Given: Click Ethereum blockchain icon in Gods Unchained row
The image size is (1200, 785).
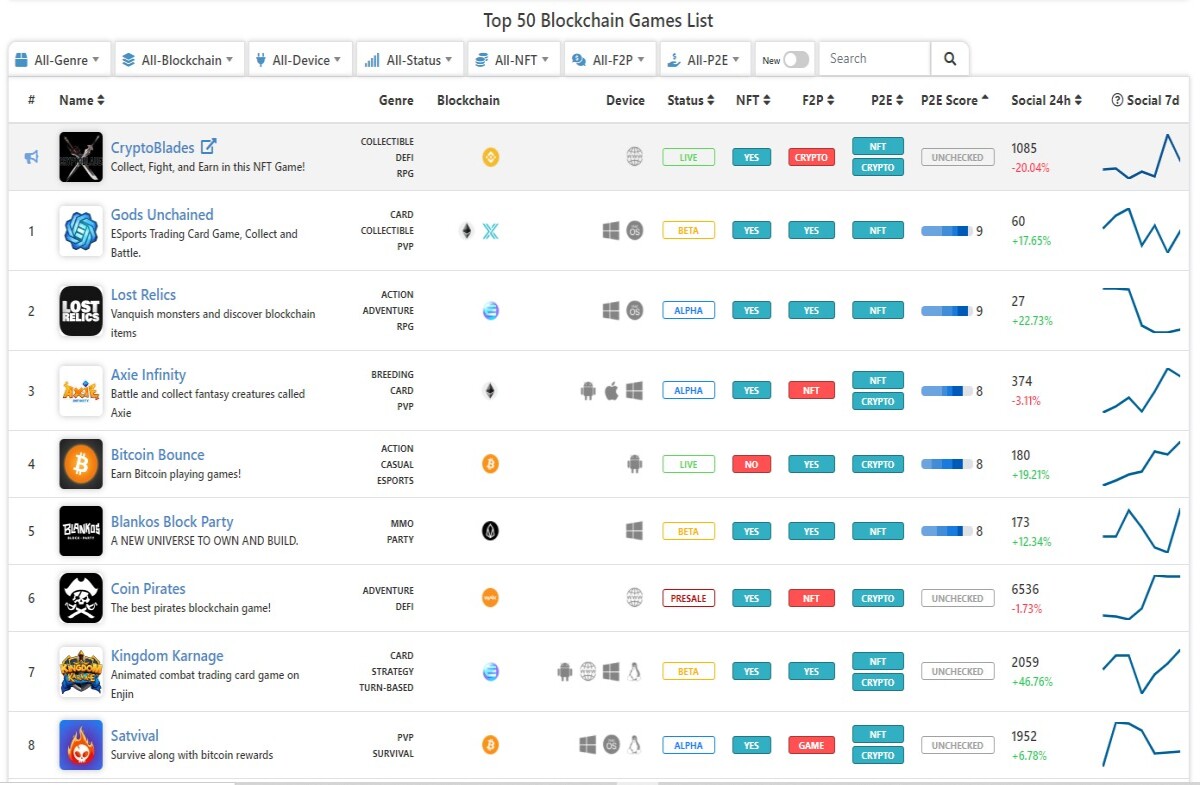Looking at the screenshot, I should 466,231.
